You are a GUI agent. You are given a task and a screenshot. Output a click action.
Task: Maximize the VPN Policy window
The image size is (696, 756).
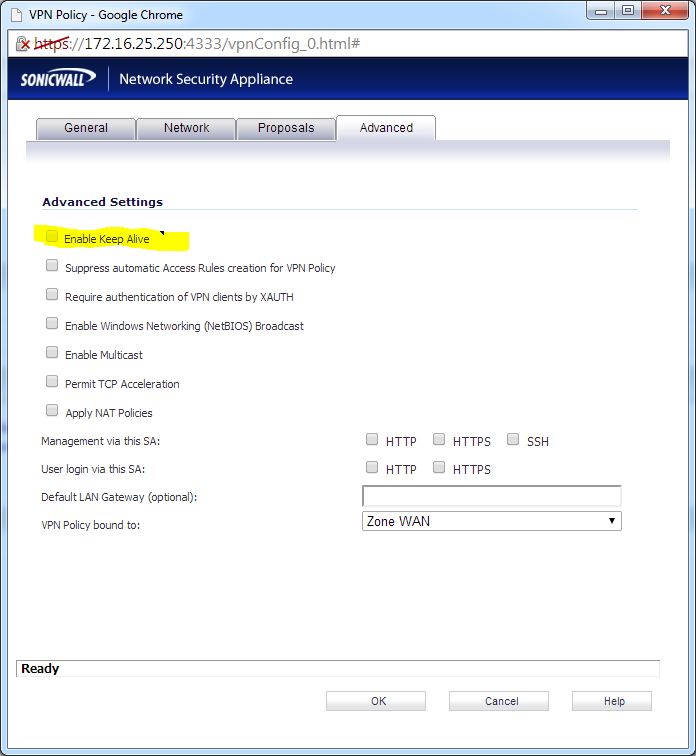[x=628, y=10]
